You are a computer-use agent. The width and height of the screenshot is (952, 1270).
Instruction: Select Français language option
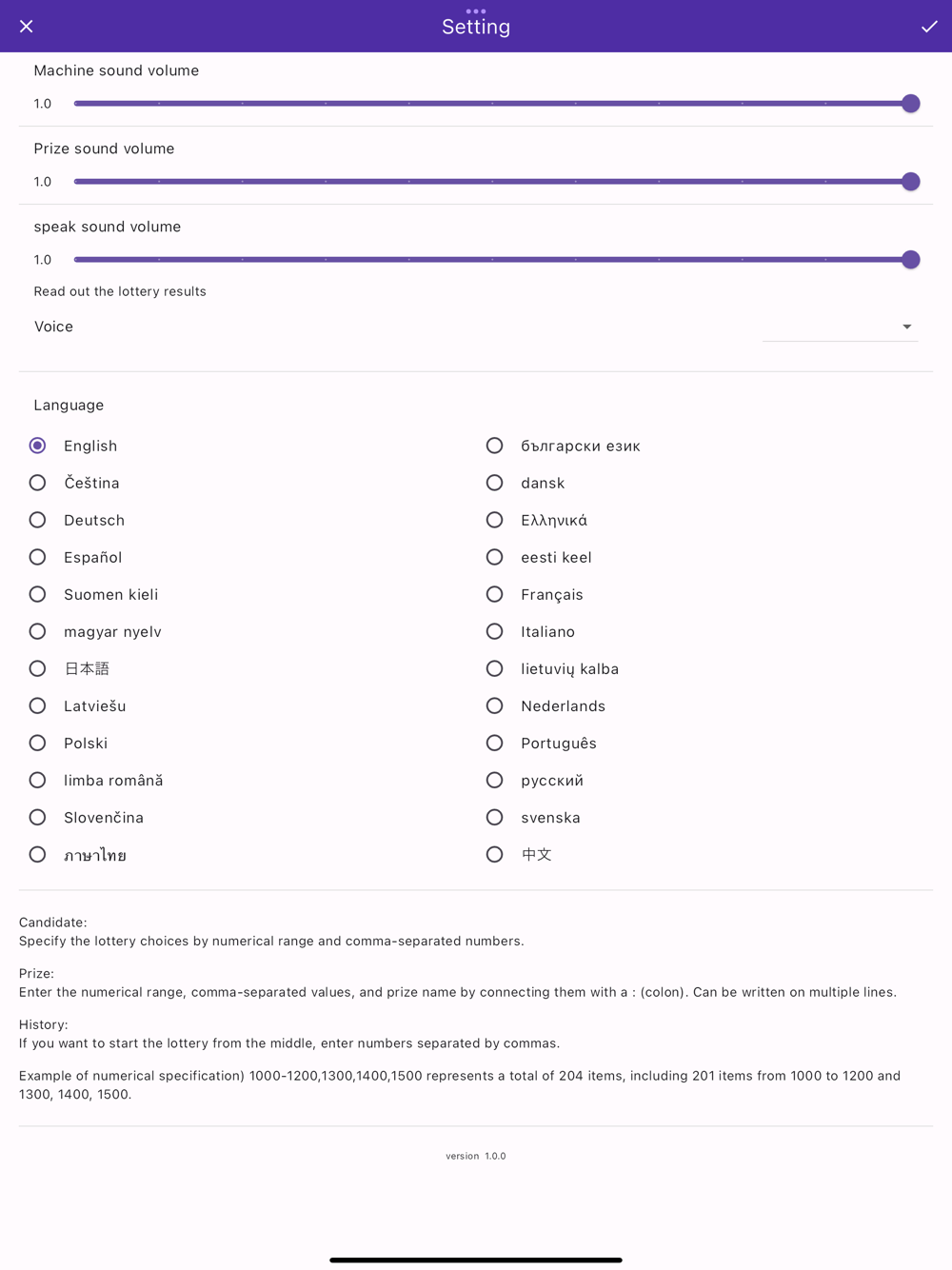tap(495, 594)
